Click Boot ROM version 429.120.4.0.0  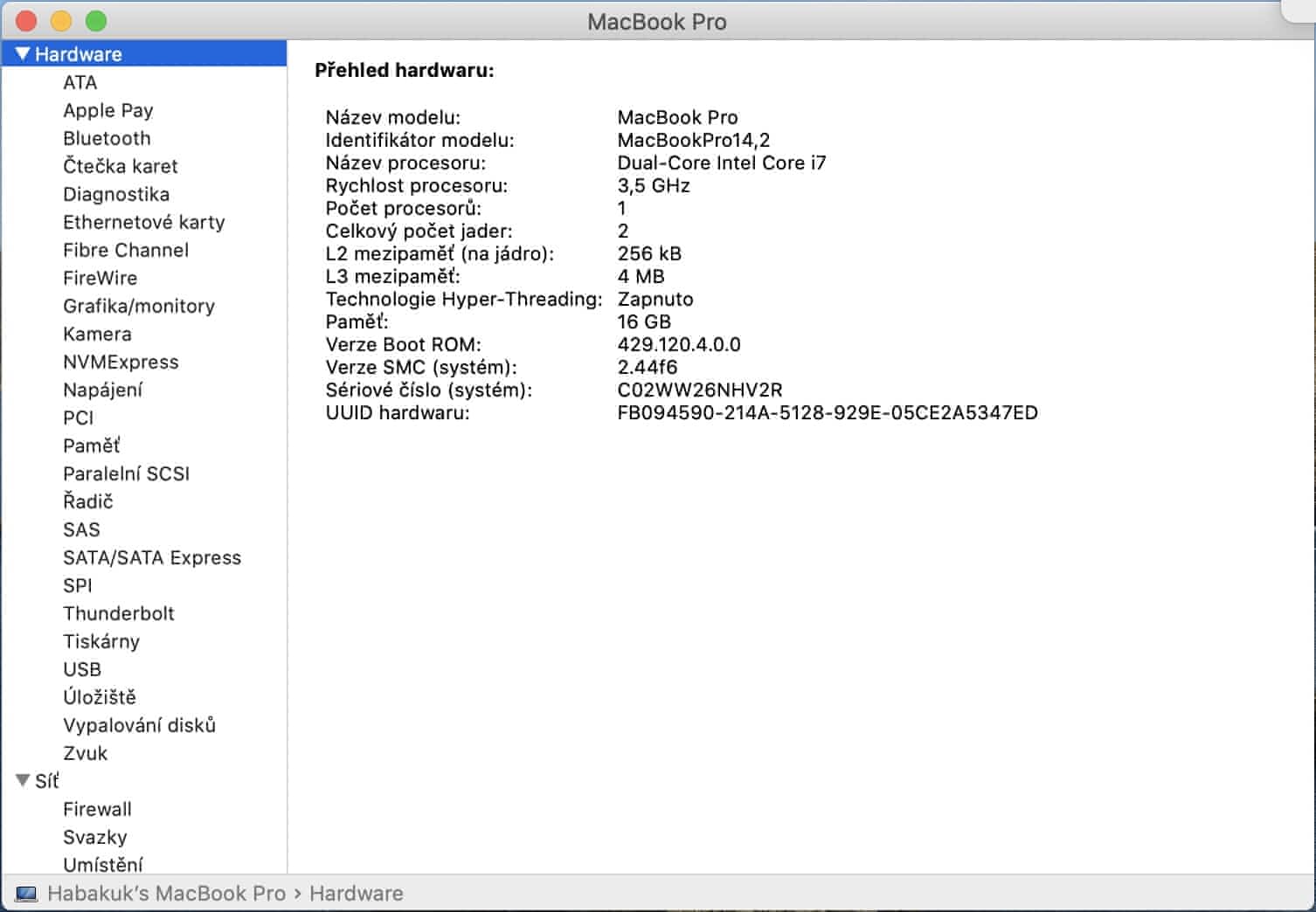tap(679, 344)
